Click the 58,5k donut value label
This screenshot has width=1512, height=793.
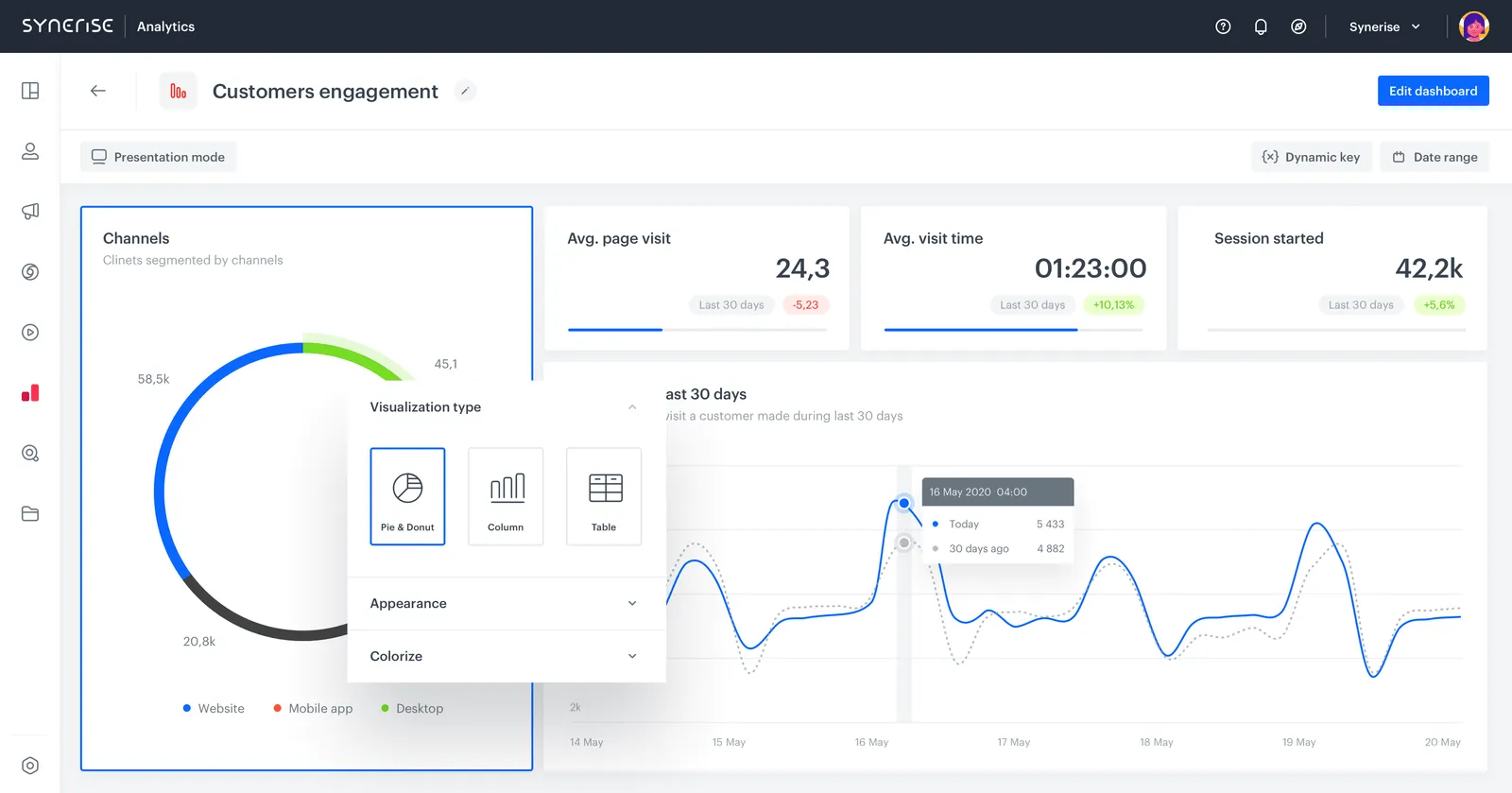(x=153, y=379)
